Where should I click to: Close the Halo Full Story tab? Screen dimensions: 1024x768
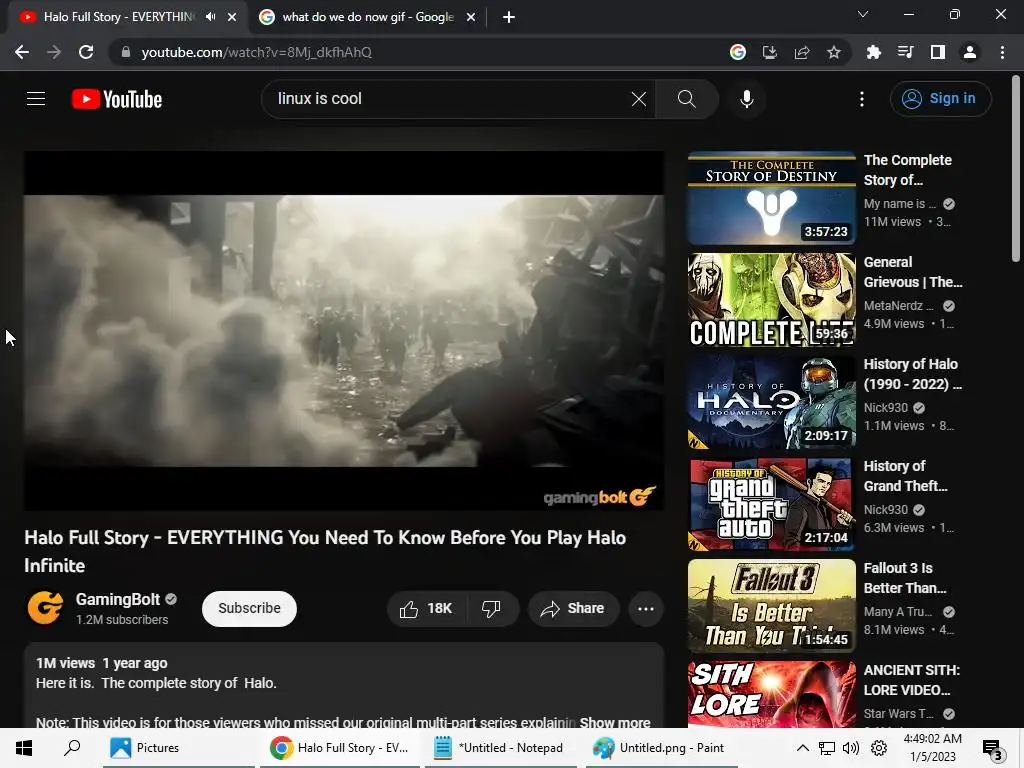tap(232, 17)
